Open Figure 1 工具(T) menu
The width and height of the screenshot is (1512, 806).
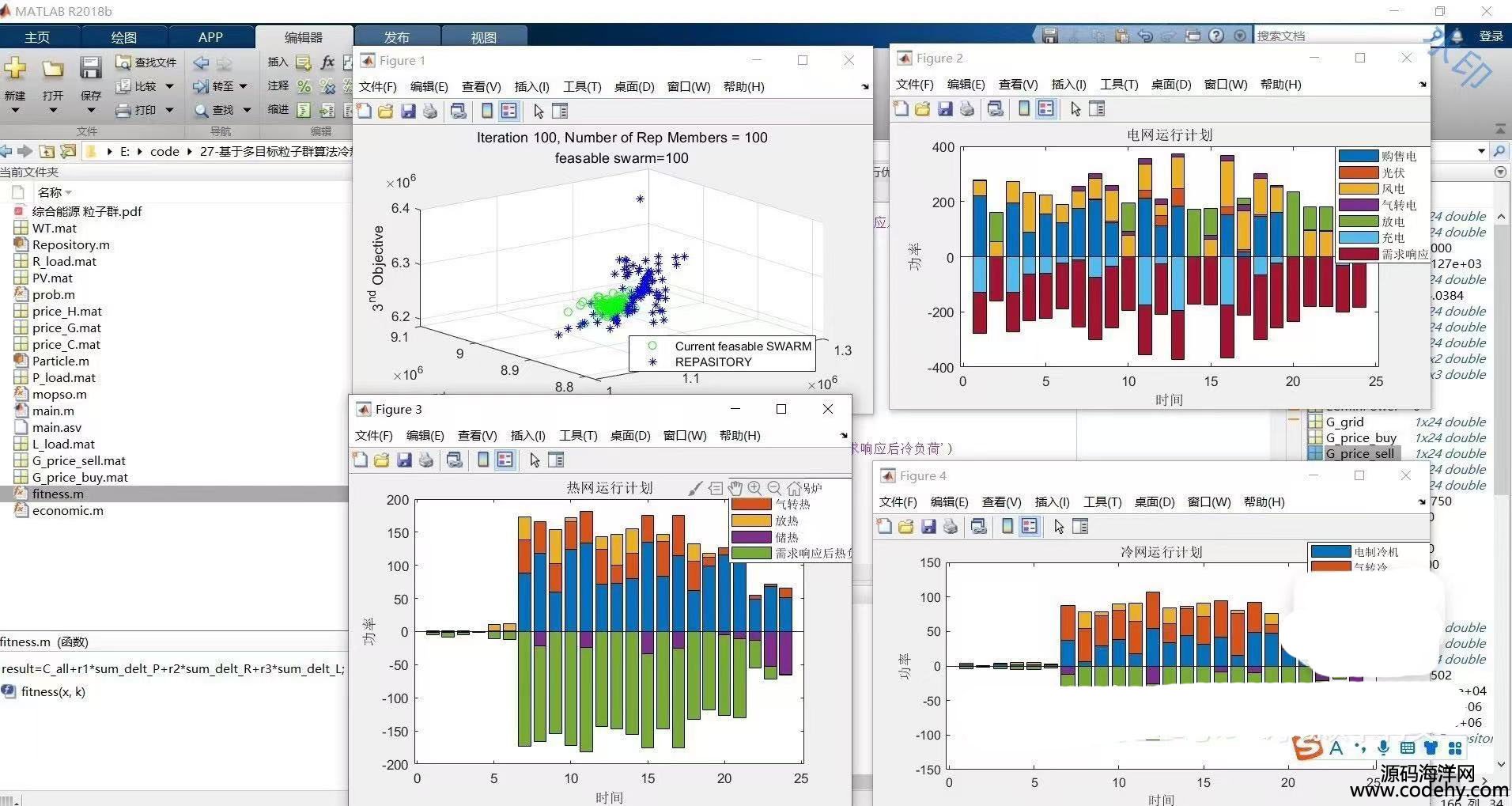pos(582,87)
